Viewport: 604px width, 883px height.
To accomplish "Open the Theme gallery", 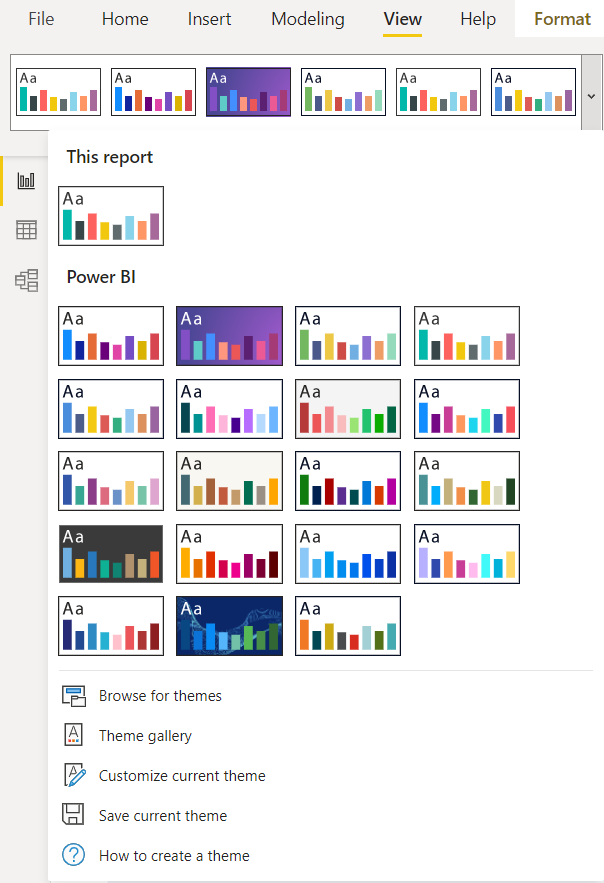I will tap(147, 734).
